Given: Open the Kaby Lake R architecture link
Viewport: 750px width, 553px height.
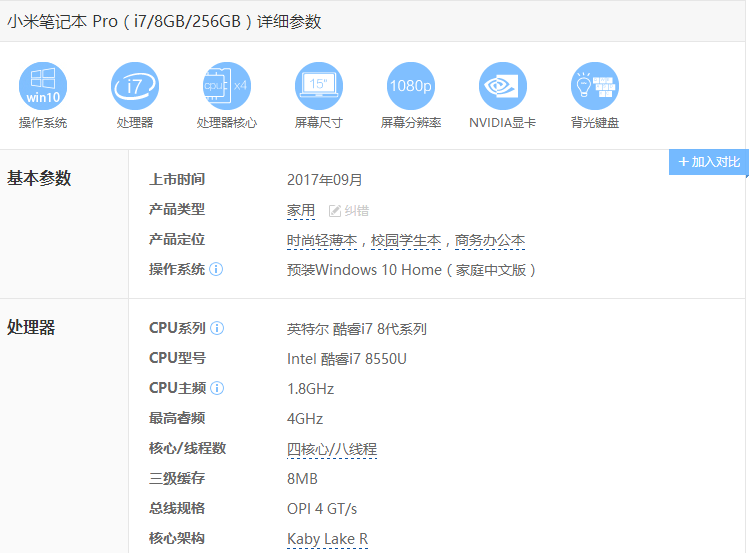Looking at the screenshot, I should tap(328, 539).
